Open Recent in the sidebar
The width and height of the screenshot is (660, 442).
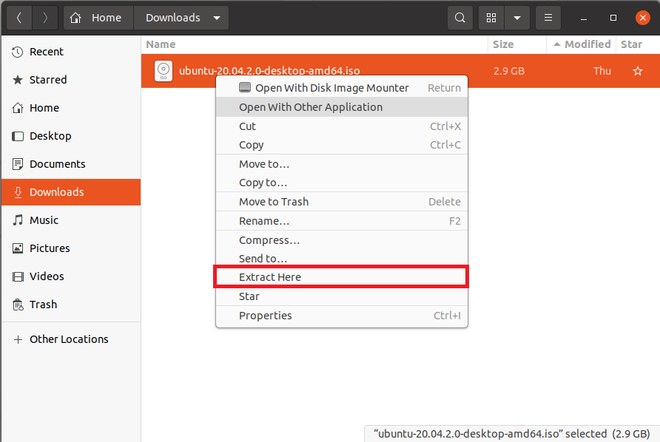pyautogui.click(x=71, y=52)
